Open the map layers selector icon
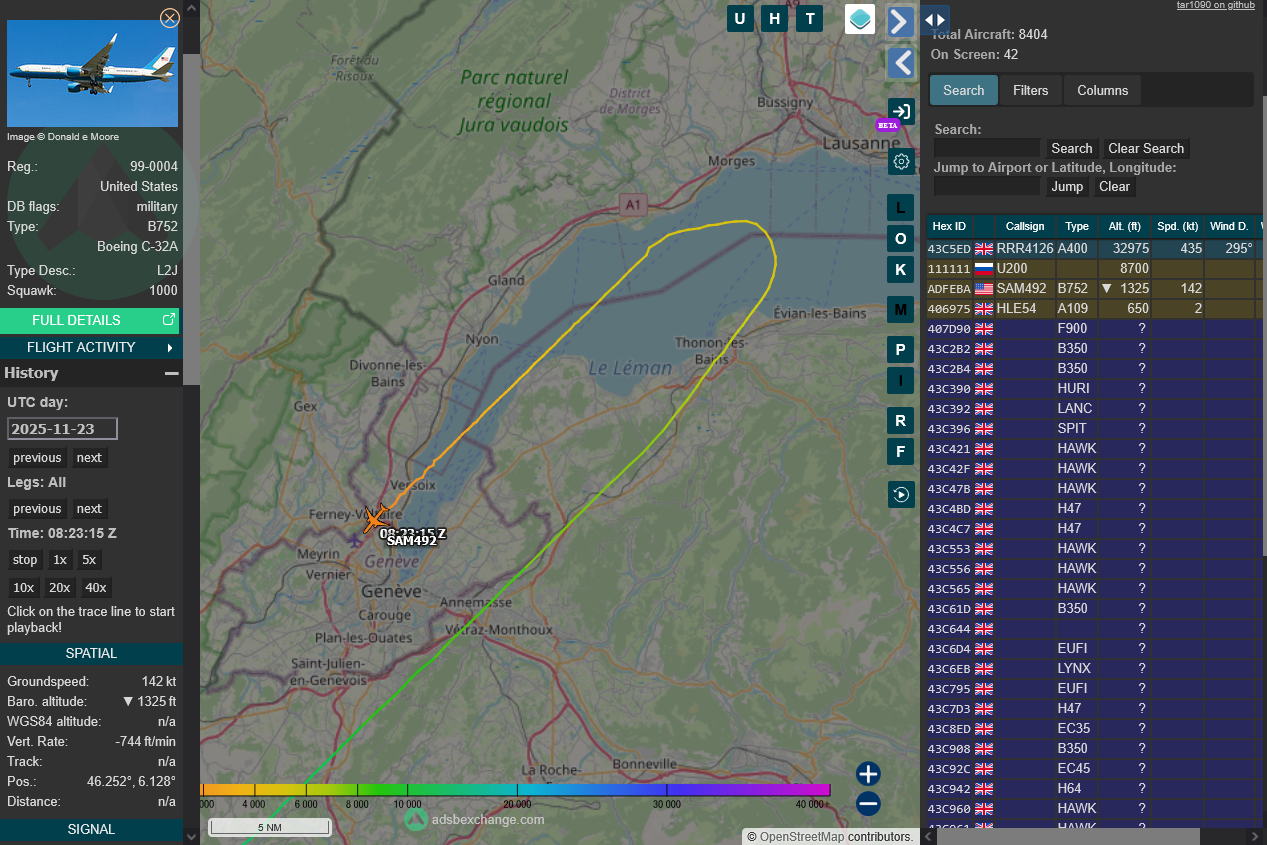The height and width of the screenshot is (845, 1267). pyautogui.click(x=860, y=19)
